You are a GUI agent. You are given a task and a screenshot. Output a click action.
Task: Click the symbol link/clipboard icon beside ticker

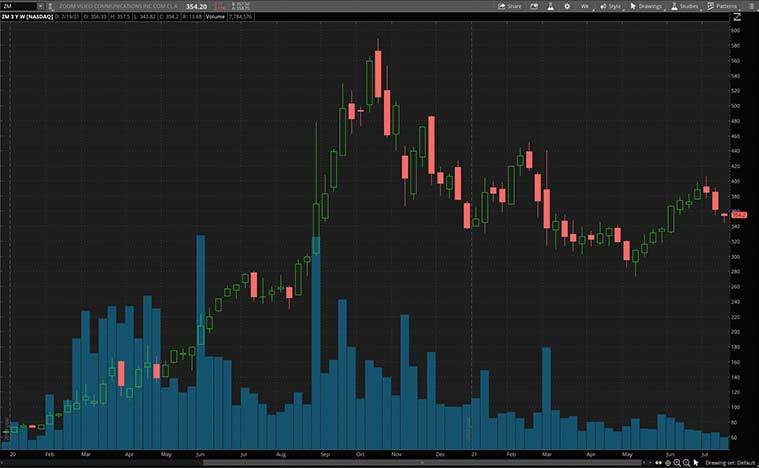pos(50,6)
